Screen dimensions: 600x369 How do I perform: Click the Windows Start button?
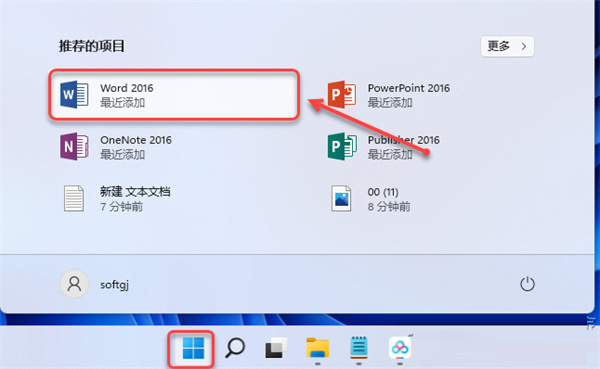192,348
